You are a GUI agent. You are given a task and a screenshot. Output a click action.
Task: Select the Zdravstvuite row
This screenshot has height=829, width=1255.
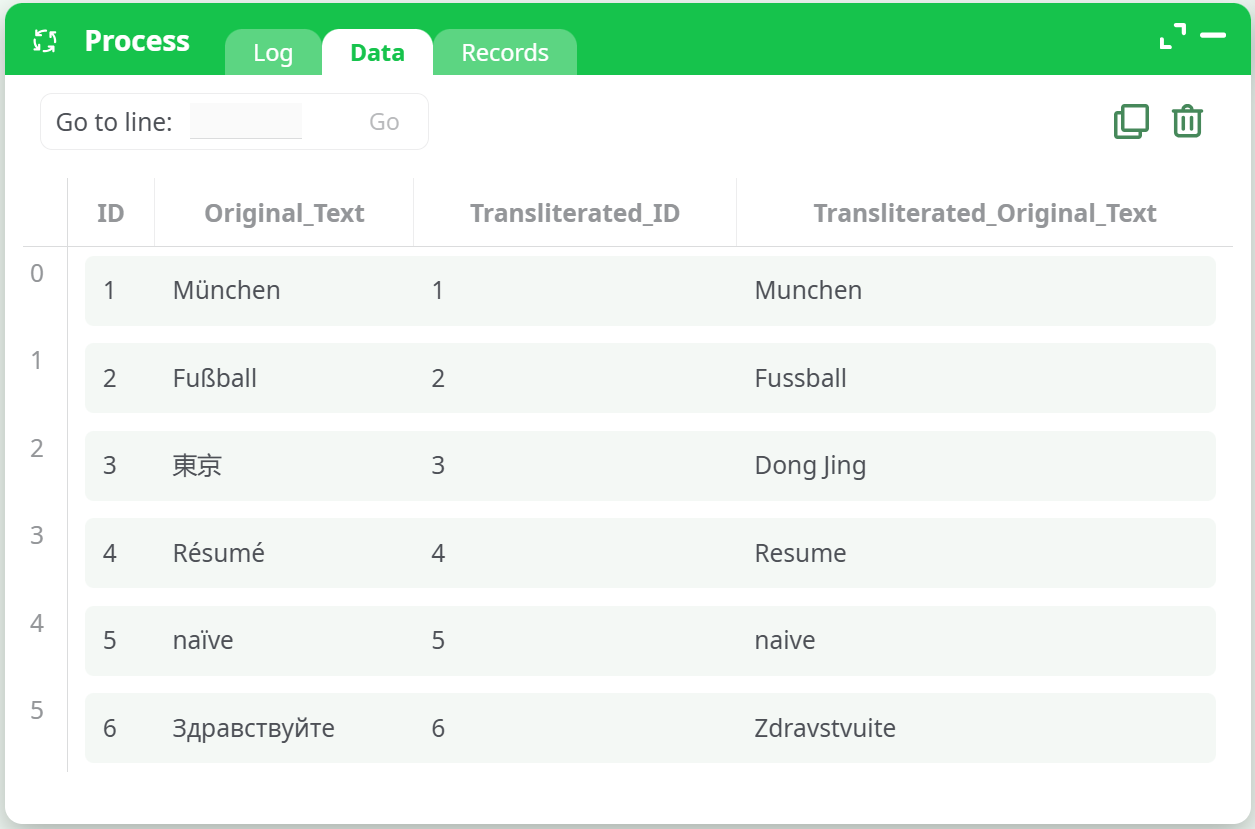650,728
